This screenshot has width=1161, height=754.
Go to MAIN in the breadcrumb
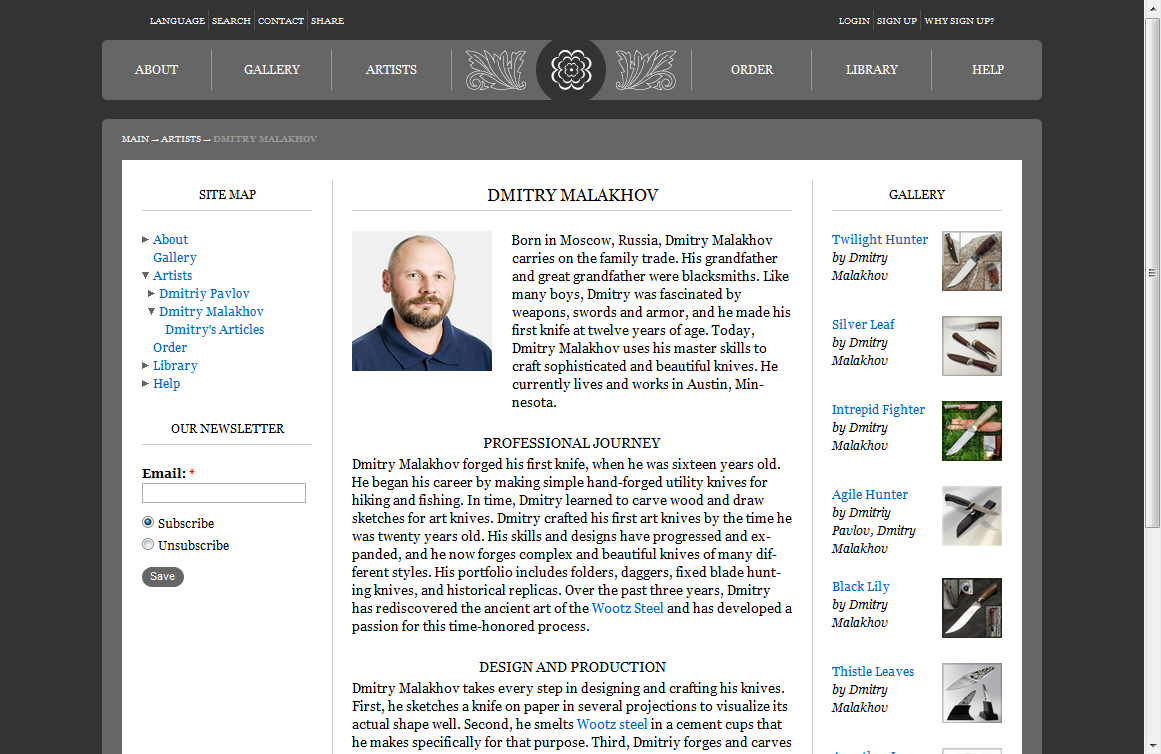pos(135,139)
